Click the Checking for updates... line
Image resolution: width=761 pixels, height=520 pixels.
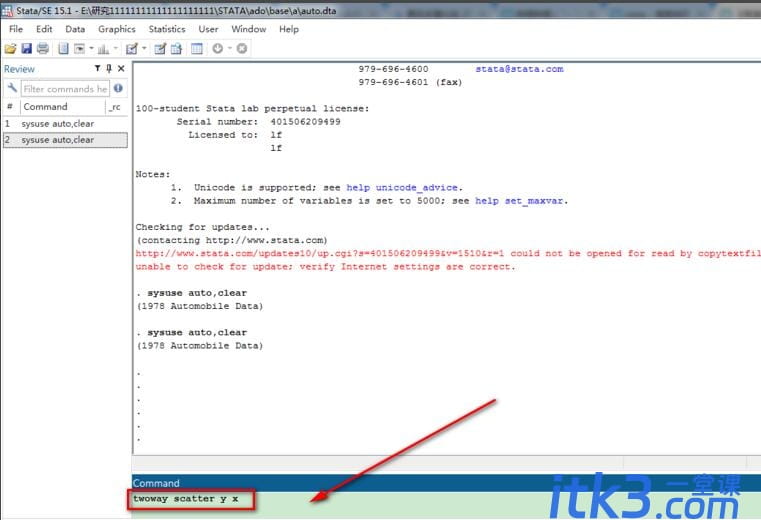[202, 227]
